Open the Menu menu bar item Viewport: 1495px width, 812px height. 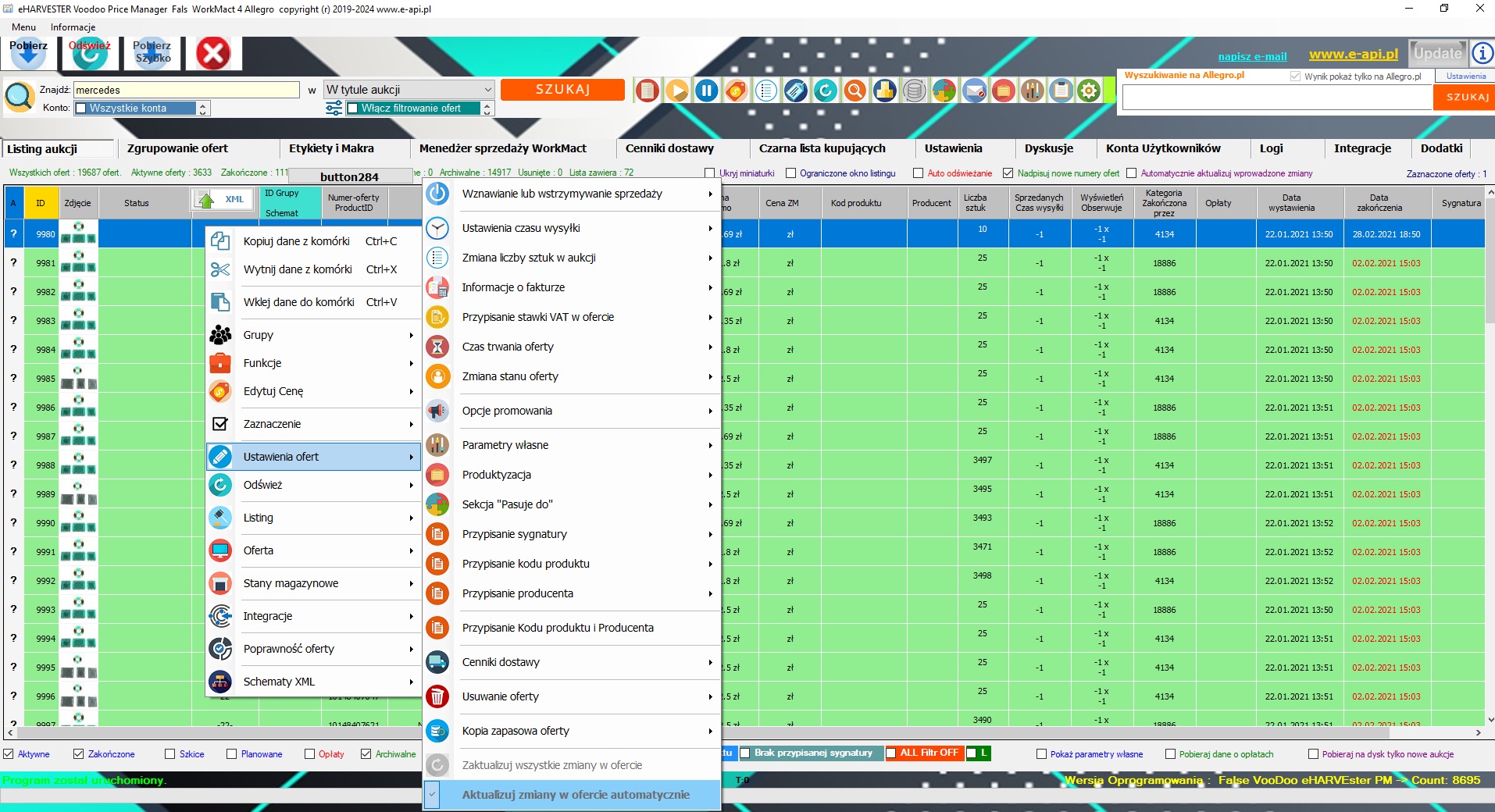click(x=23, y=27)
